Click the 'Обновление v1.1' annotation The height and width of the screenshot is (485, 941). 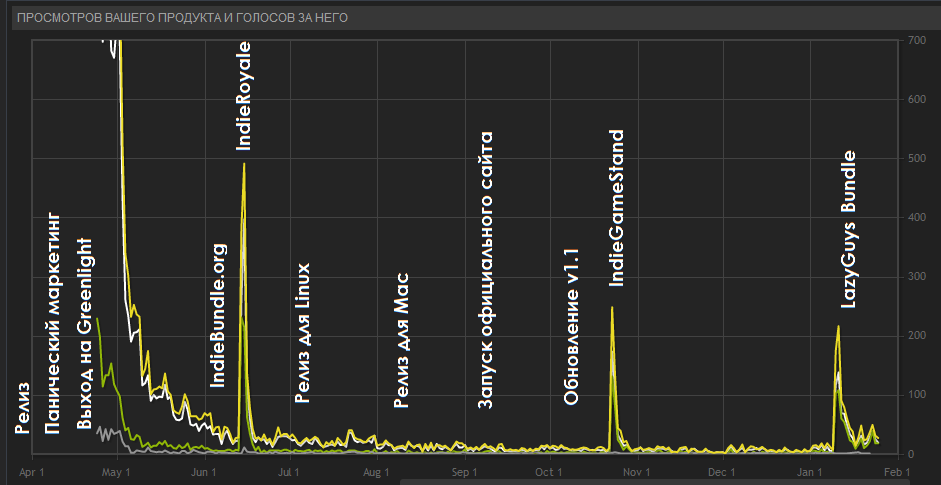point(571,325)
